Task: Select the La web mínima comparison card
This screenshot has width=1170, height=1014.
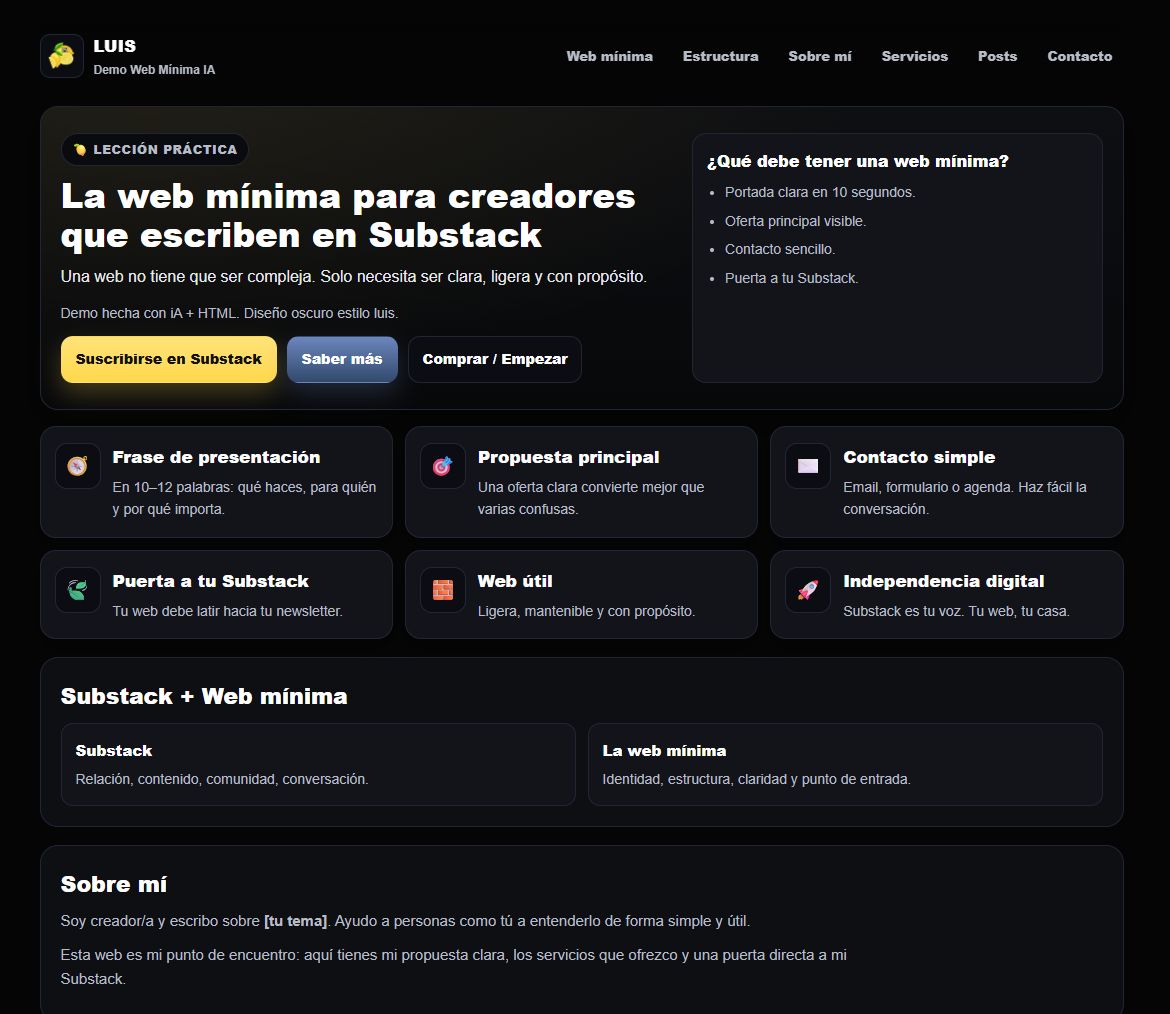Action: point(844,764)
